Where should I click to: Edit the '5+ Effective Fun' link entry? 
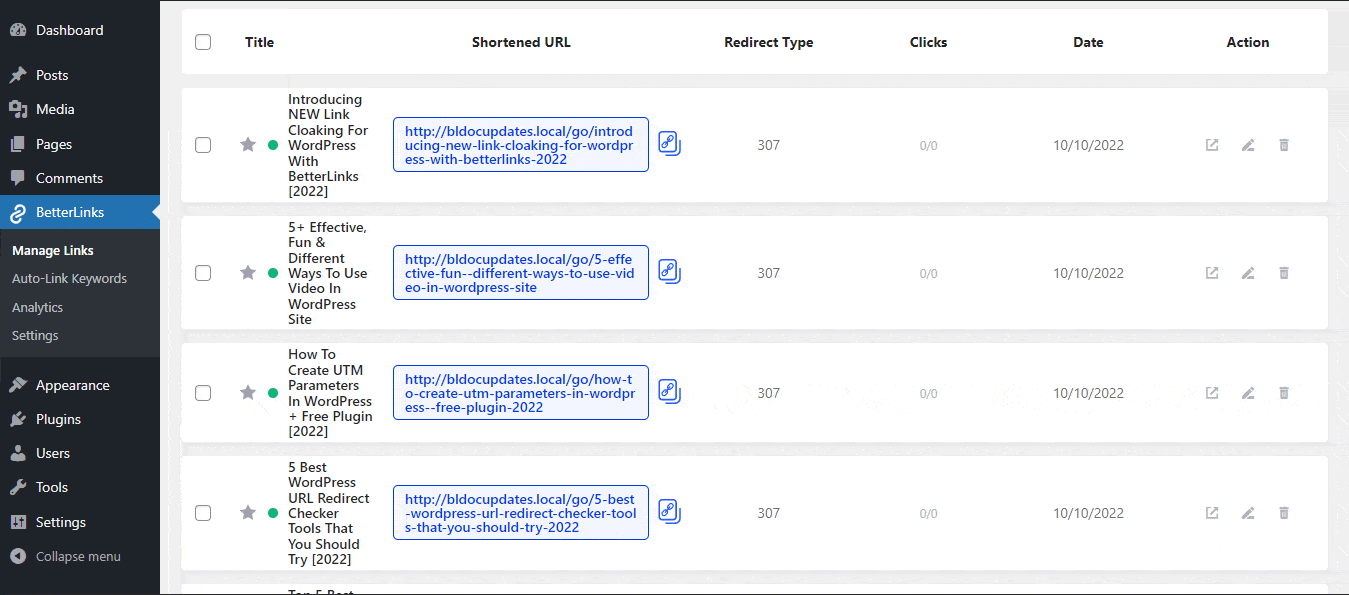1247,272
